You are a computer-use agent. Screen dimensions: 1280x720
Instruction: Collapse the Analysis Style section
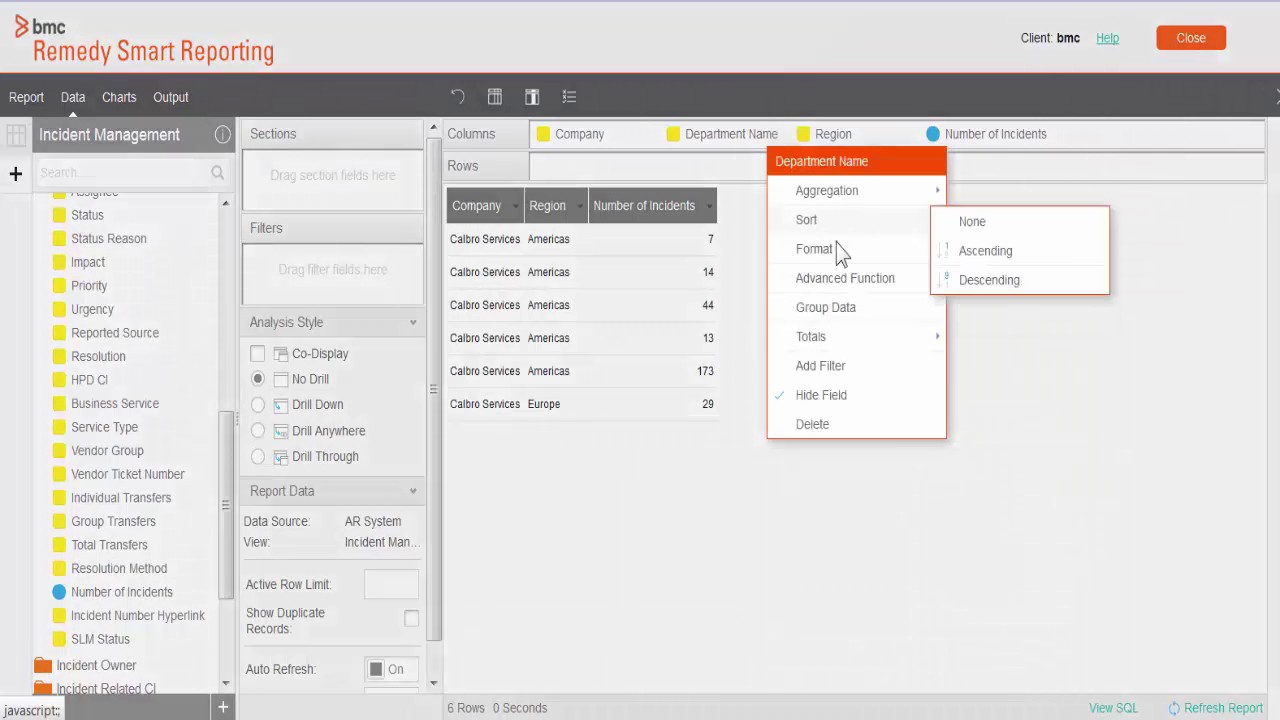(413, 323)
